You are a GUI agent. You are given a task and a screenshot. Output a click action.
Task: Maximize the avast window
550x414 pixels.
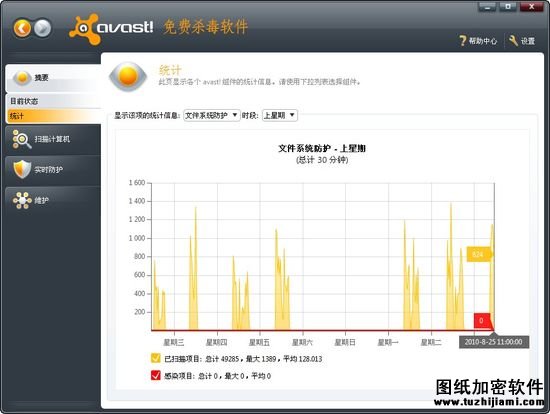coord(508,6)
